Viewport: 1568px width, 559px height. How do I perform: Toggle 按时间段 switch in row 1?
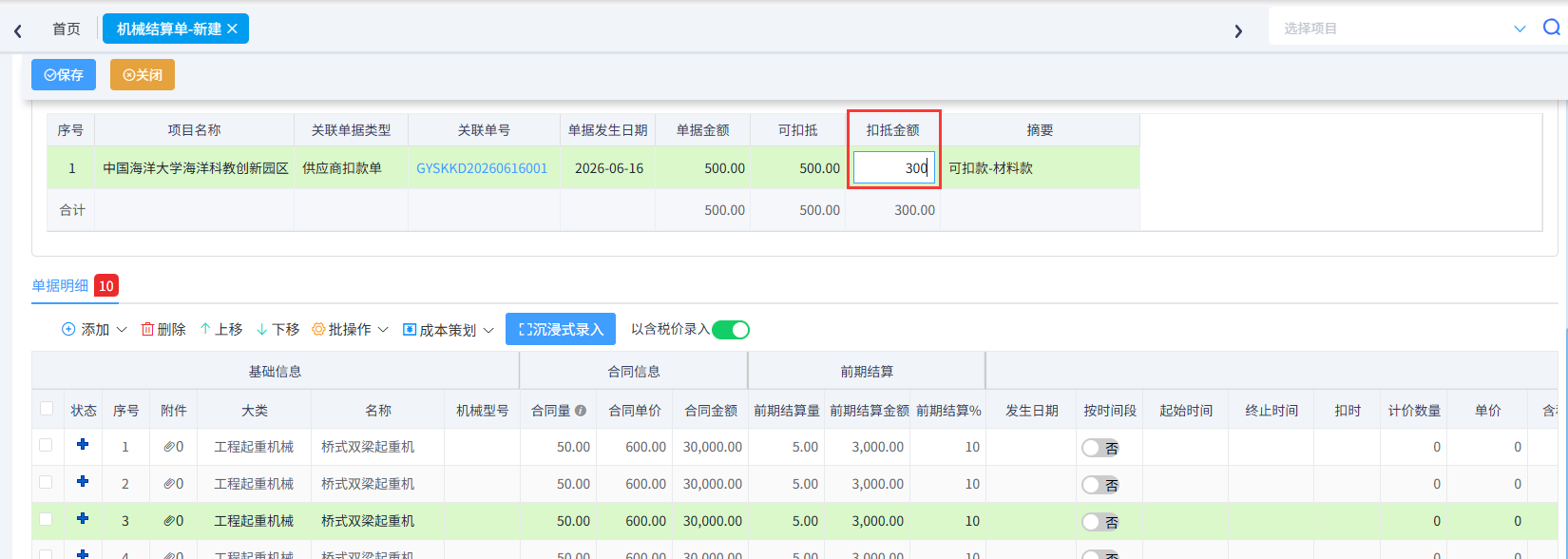click(x=1100, y=448)
